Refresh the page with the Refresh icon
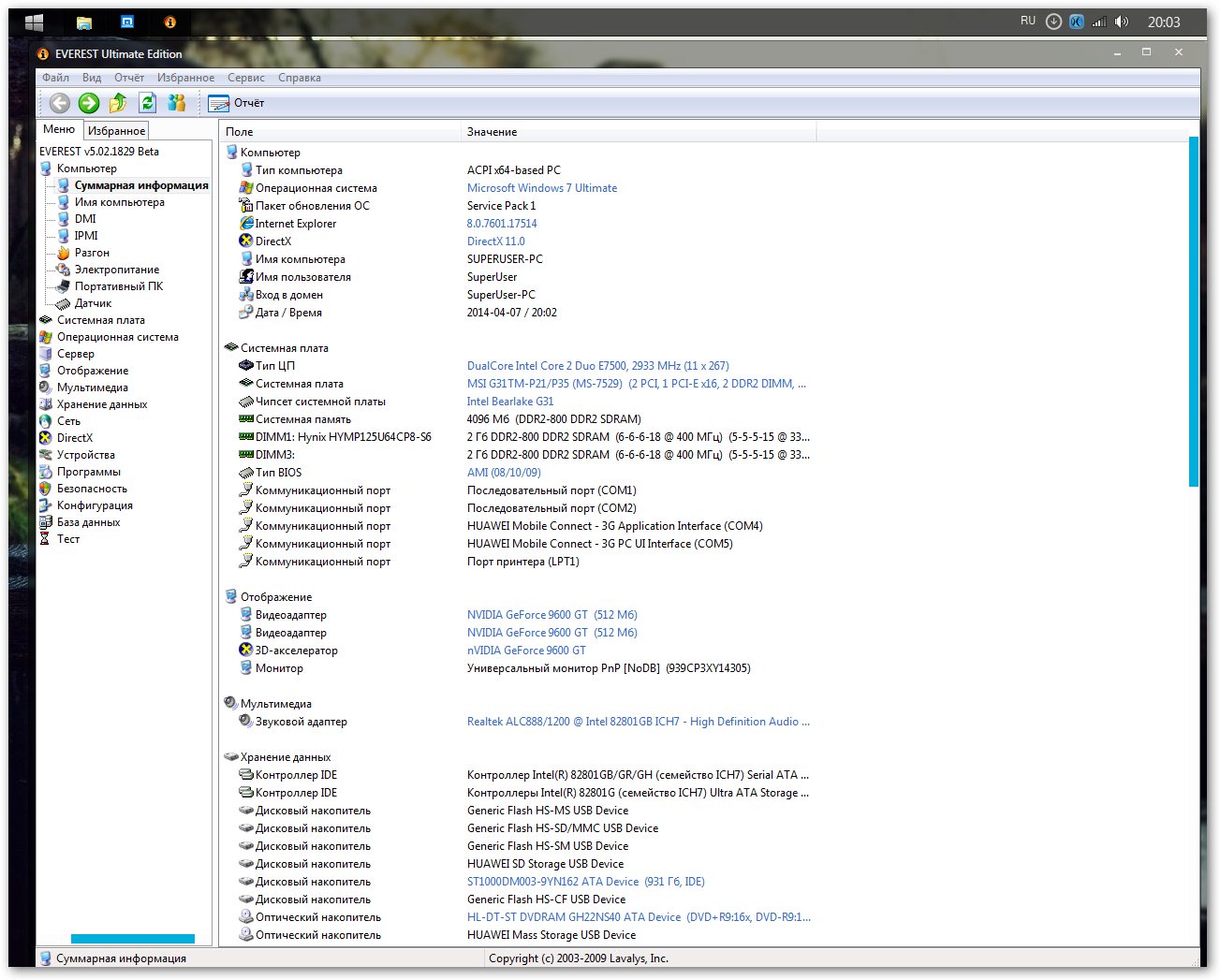1220x980 pixels. tap(147, 103)
